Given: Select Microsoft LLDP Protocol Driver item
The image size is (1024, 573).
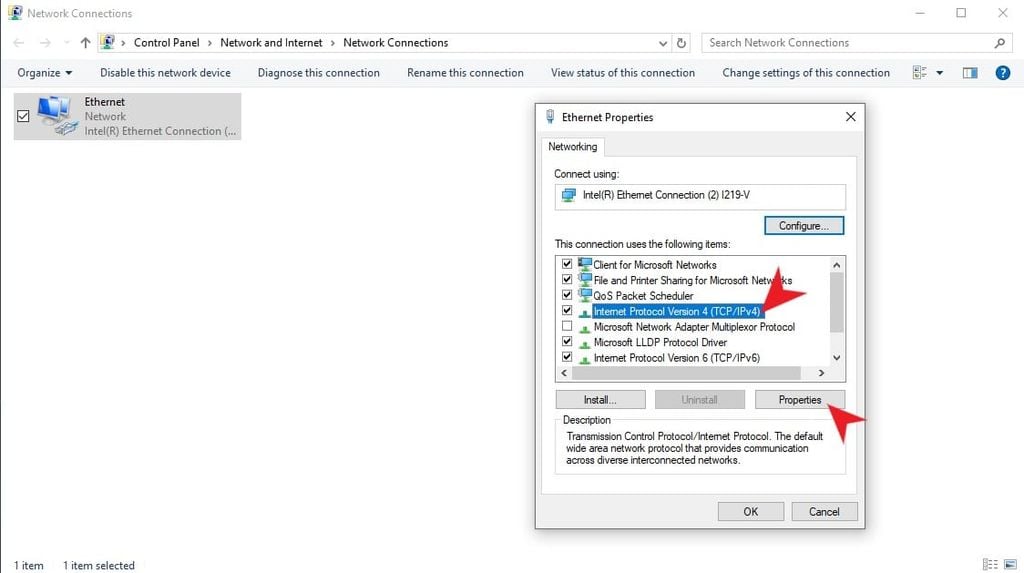Looking at the screenshot, I should (x=660, y=342).
